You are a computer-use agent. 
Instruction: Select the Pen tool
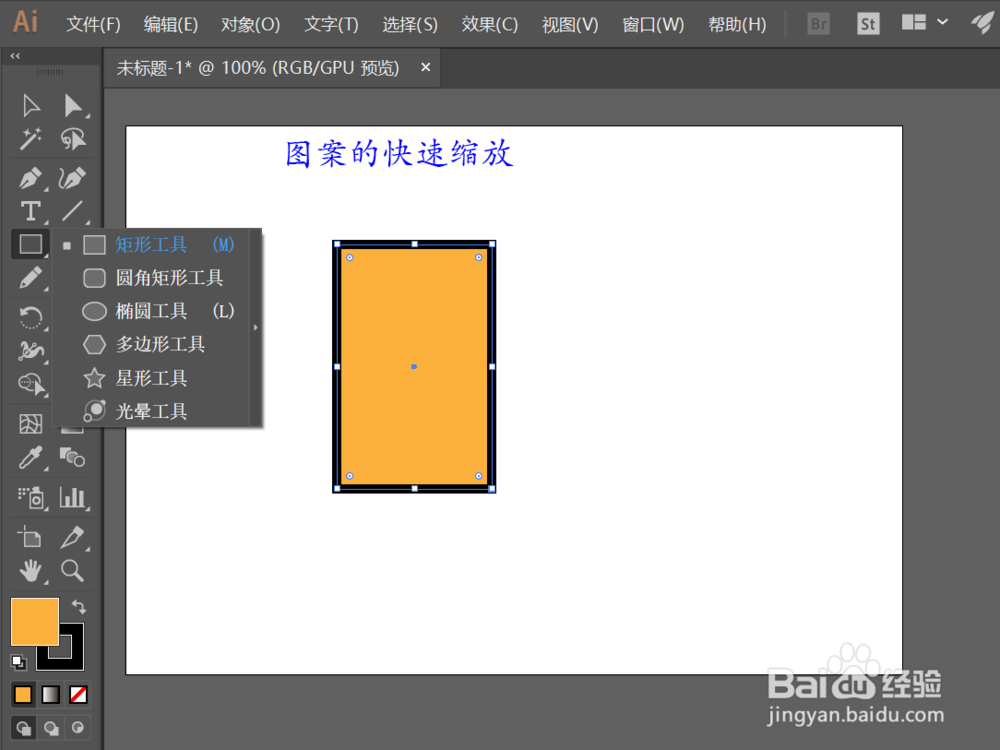[x=30, y=178]
